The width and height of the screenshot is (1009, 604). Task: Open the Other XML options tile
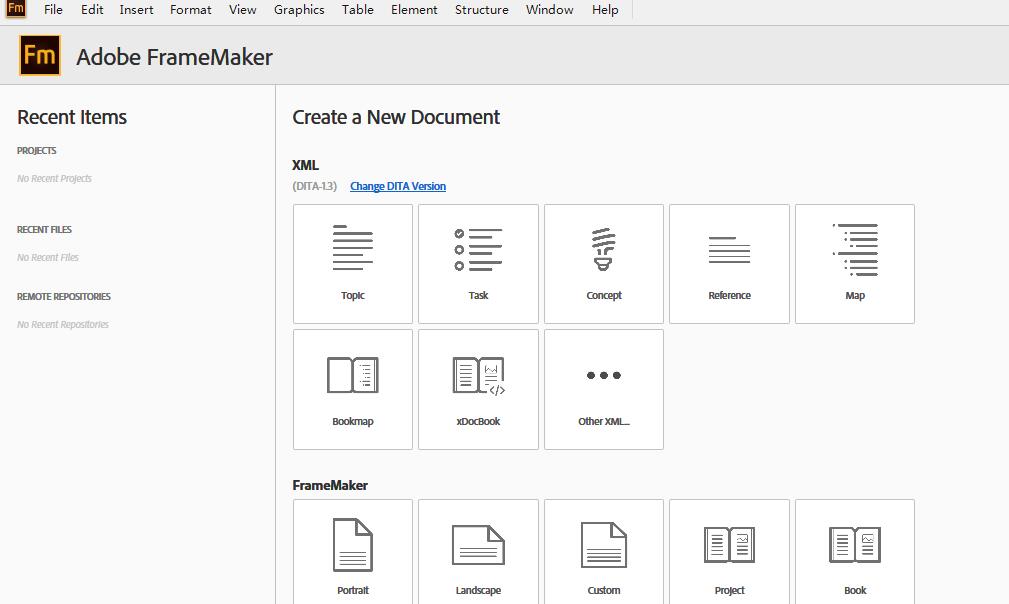point(604,389)
